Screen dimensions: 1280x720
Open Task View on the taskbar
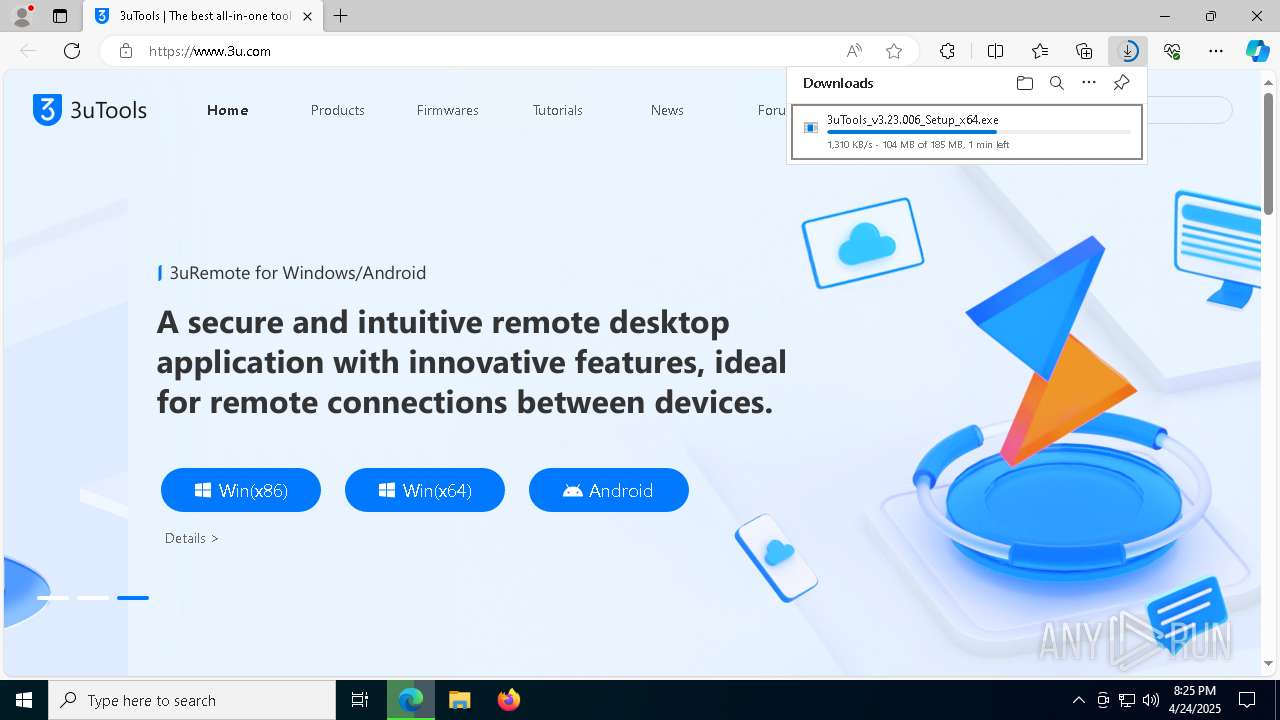click(x=360, y=700)
